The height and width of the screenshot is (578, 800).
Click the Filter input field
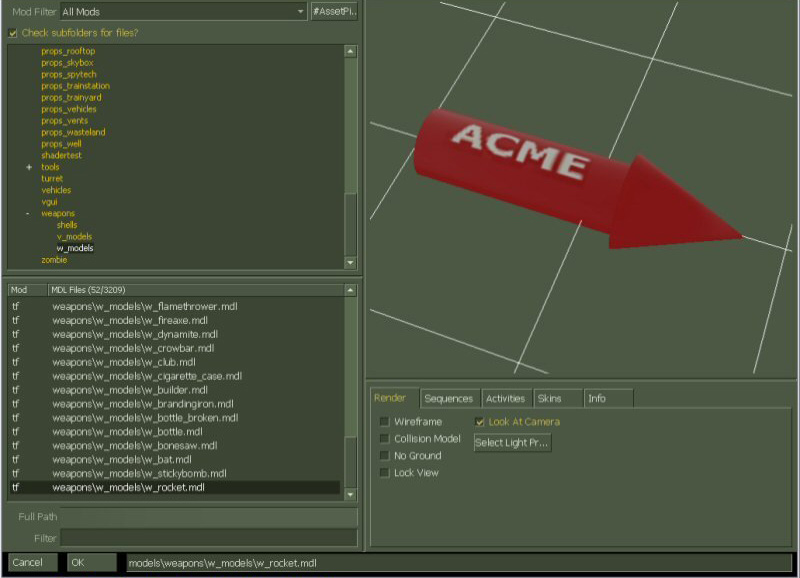point(209,538)
